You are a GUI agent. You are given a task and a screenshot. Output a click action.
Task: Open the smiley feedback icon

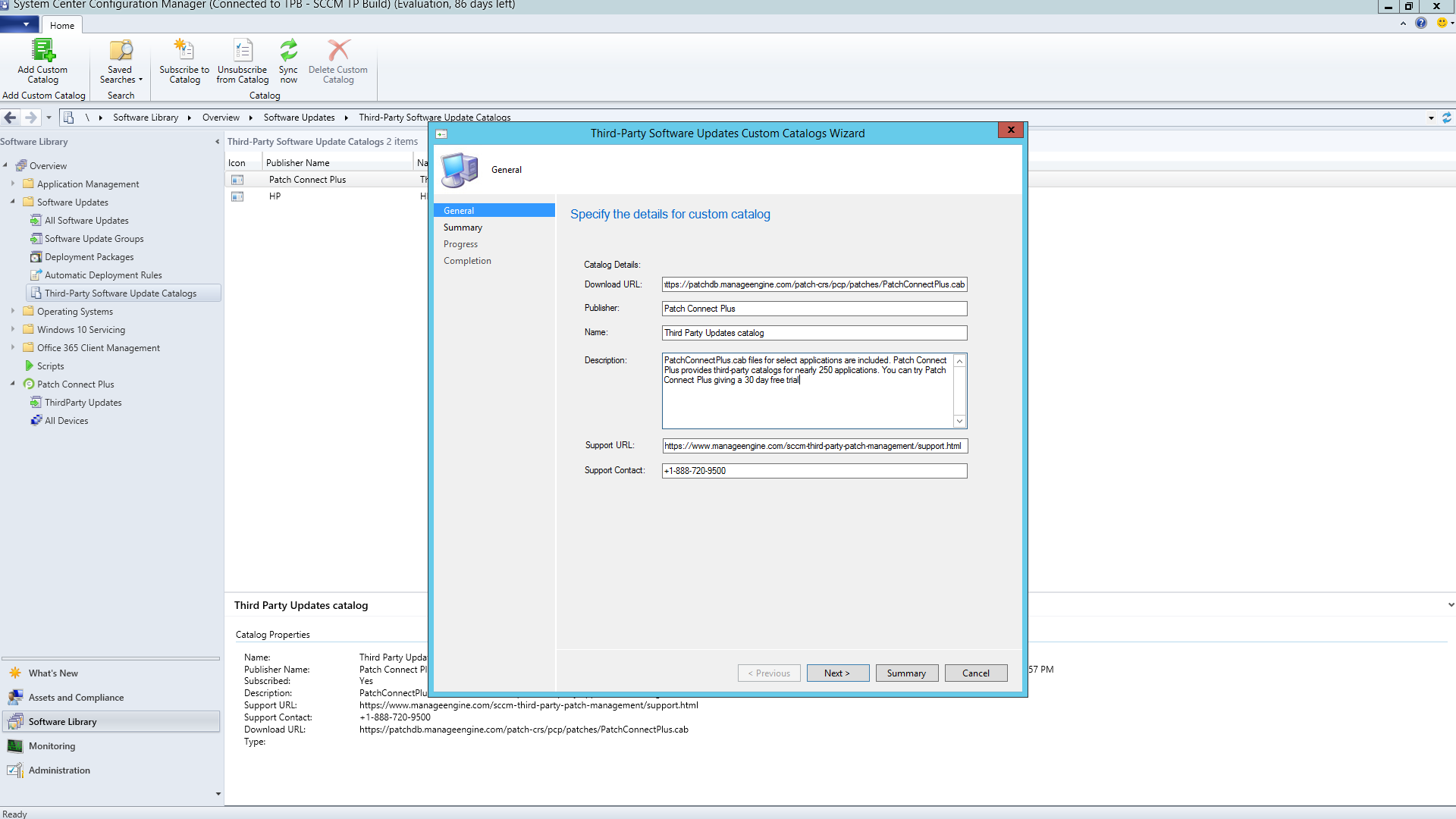coord(1442,24)
